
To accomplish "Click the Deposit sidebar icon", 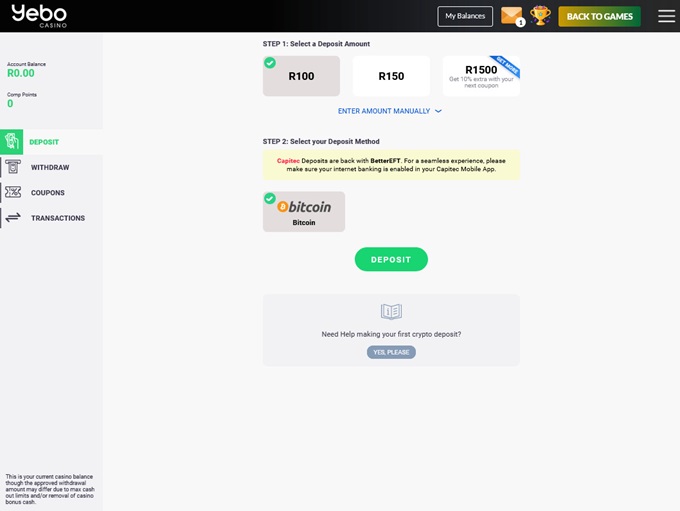I will click(x=13, y=142).
